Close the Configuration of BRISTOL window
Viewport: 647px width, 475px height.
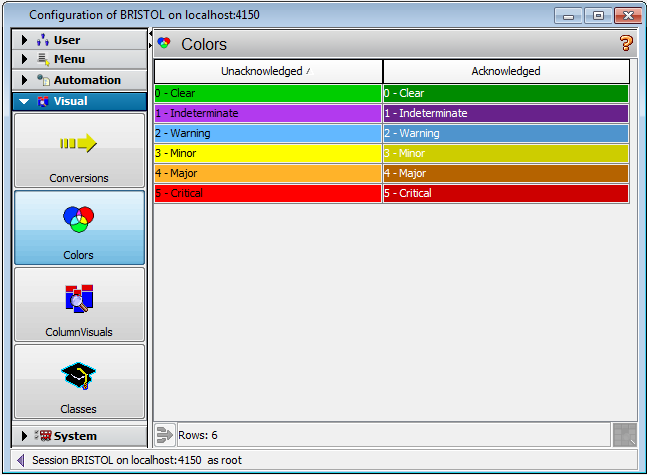pos(628,16)
